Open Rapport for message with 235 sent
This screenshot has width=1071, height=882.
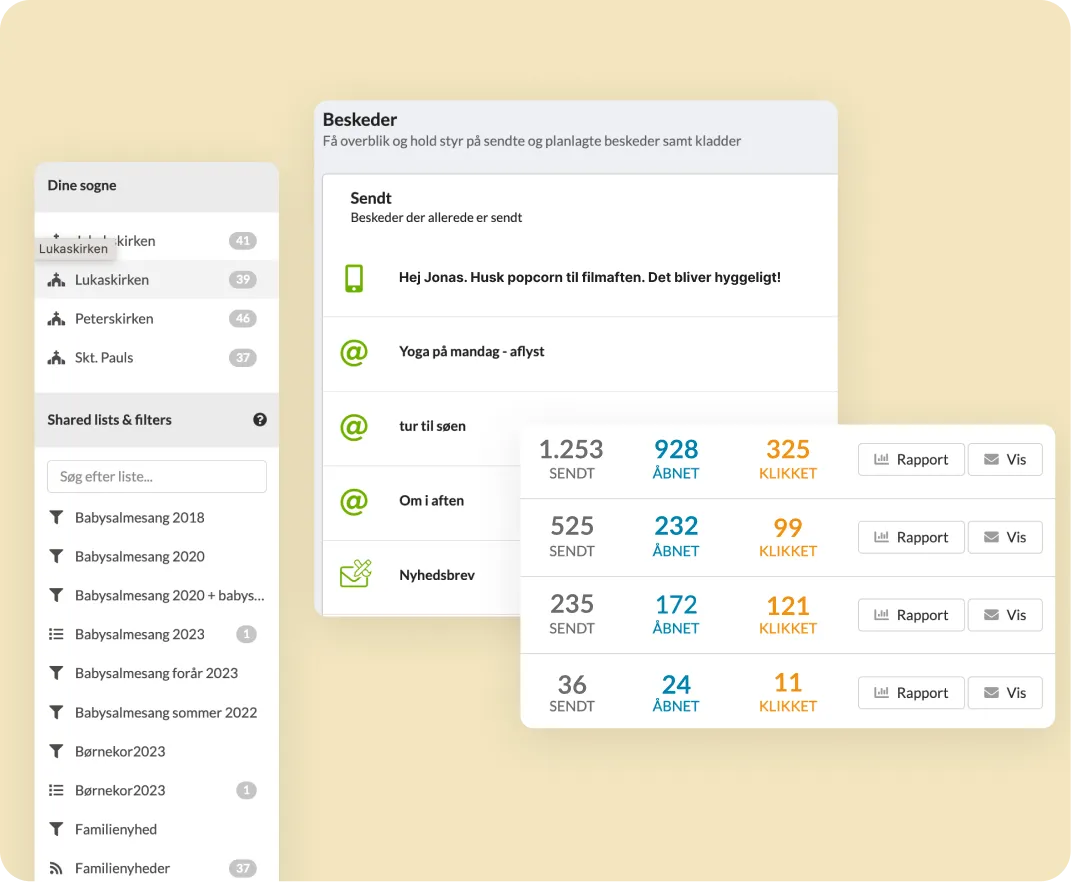pyautogui.click(x=911, y=615)
